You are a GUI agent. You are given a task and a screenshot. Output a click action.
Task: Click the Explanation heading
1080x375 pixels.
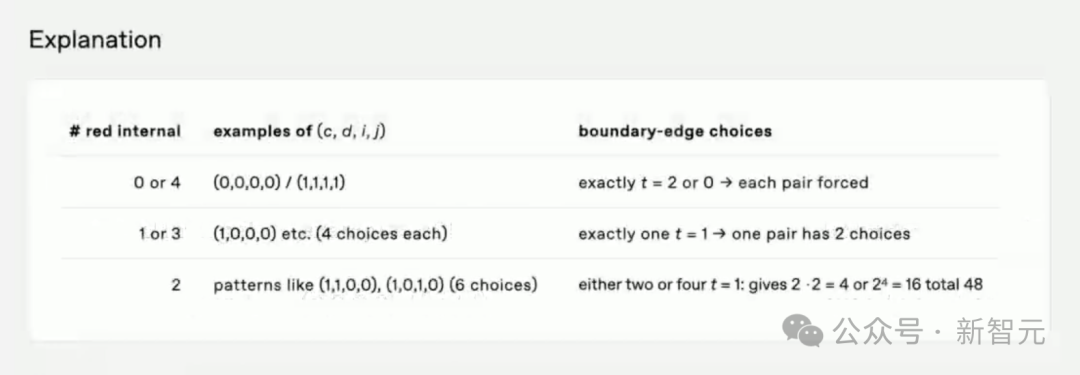coord(95,41)
